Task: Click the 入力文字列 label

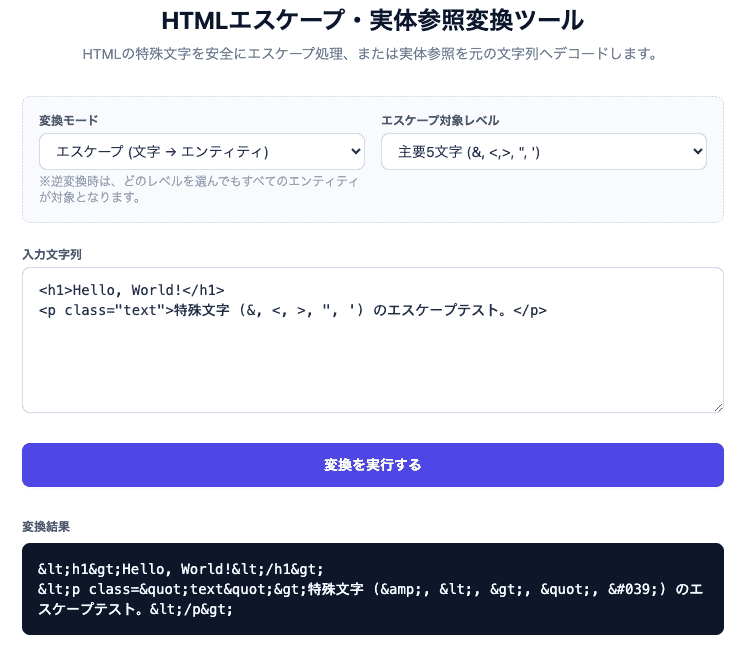Action: pyautogui.click(x=52, y=254)
